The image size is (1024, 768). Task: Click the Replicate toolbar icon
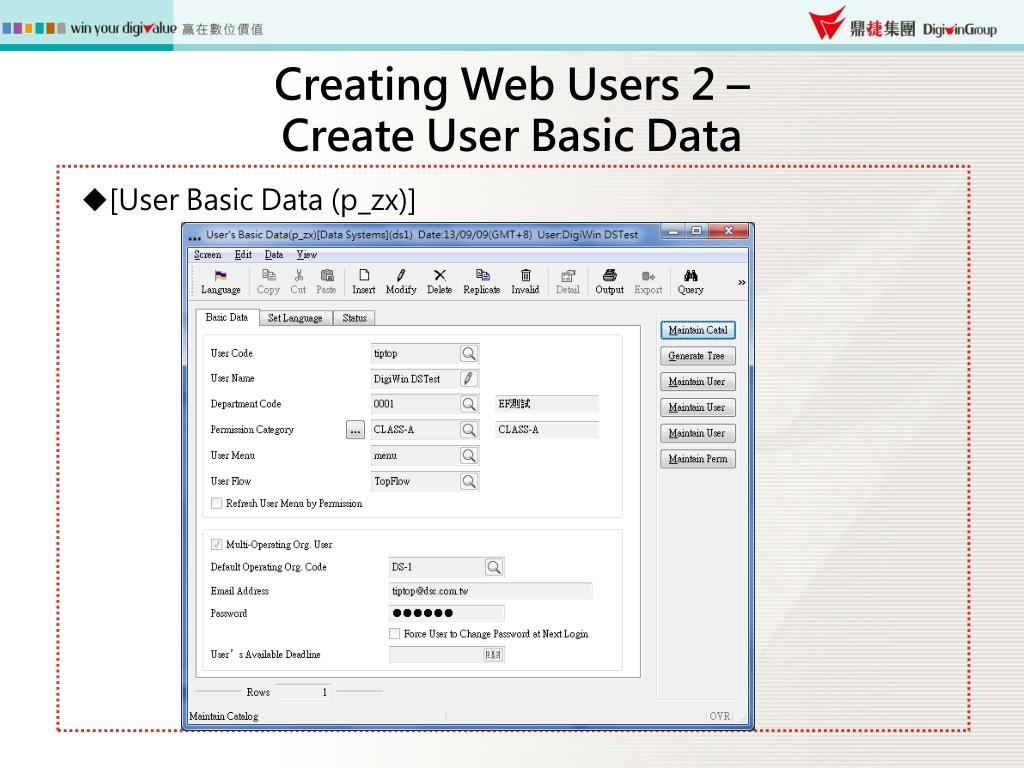pyautogui.click(x=482, y=282)
